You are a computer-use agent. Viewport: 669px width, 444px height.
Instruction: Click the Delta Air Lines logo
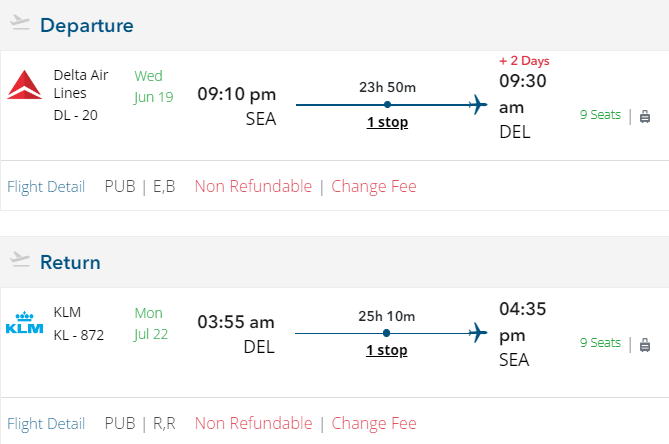click(x=25, y=86)
